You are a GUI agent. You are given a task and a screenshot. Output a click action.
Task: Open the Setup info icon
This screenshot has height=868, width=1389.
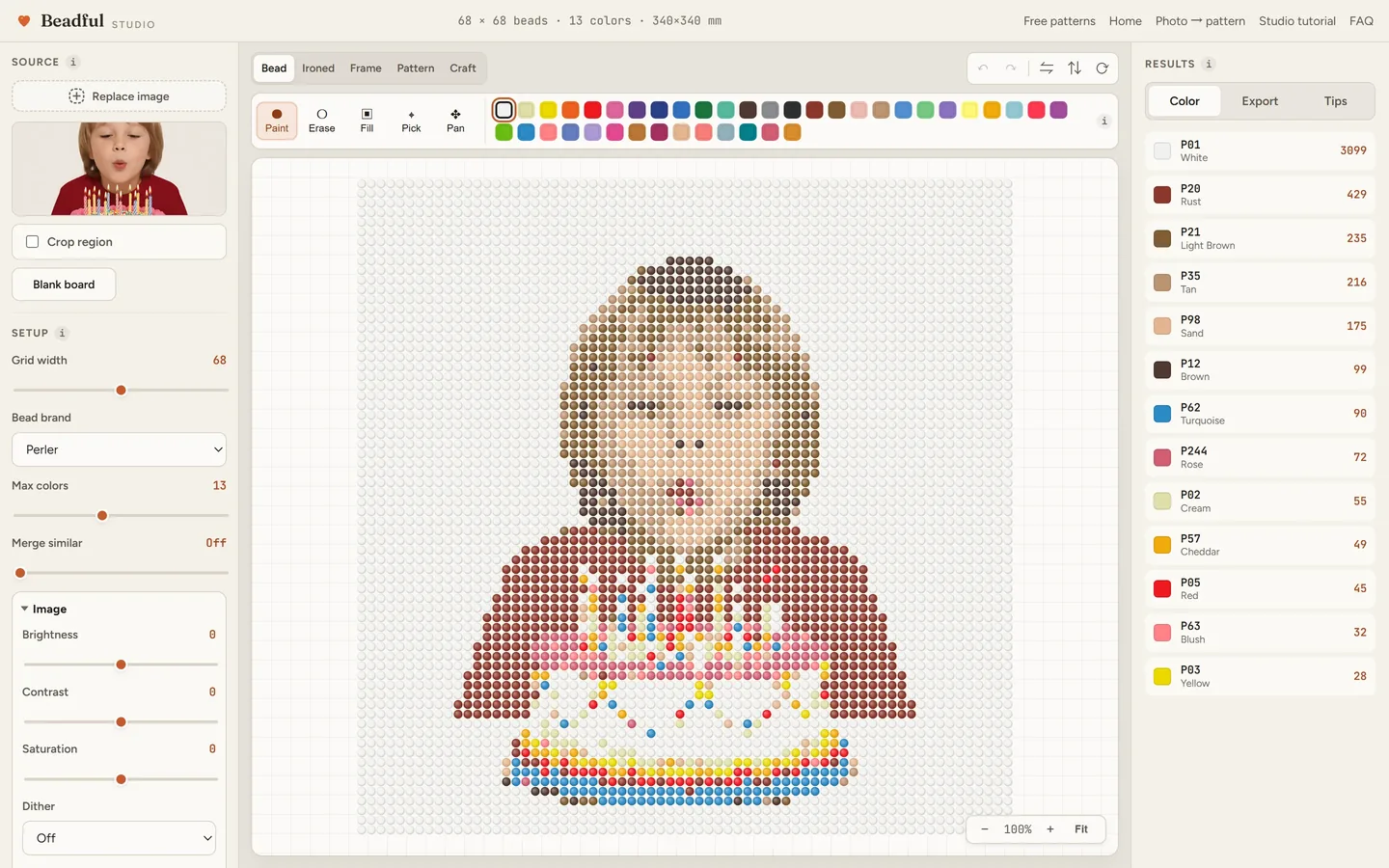coord(62,333)
